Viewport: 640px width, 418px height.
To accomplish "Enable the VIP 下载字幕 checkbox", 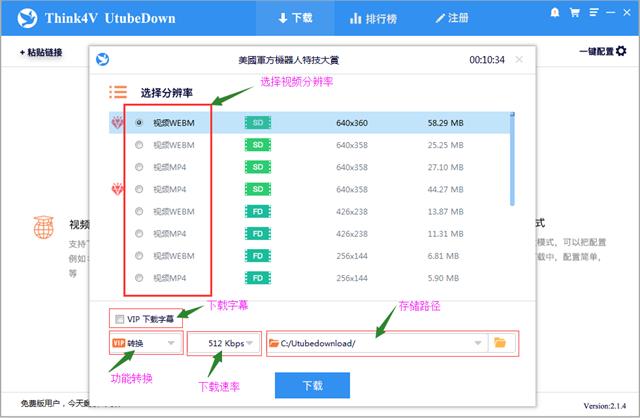I will 120,319.
